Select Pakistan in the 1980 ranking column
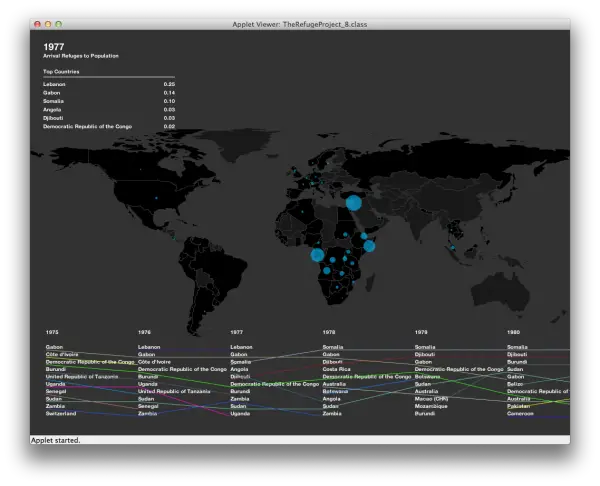 [x=518, y=406]
